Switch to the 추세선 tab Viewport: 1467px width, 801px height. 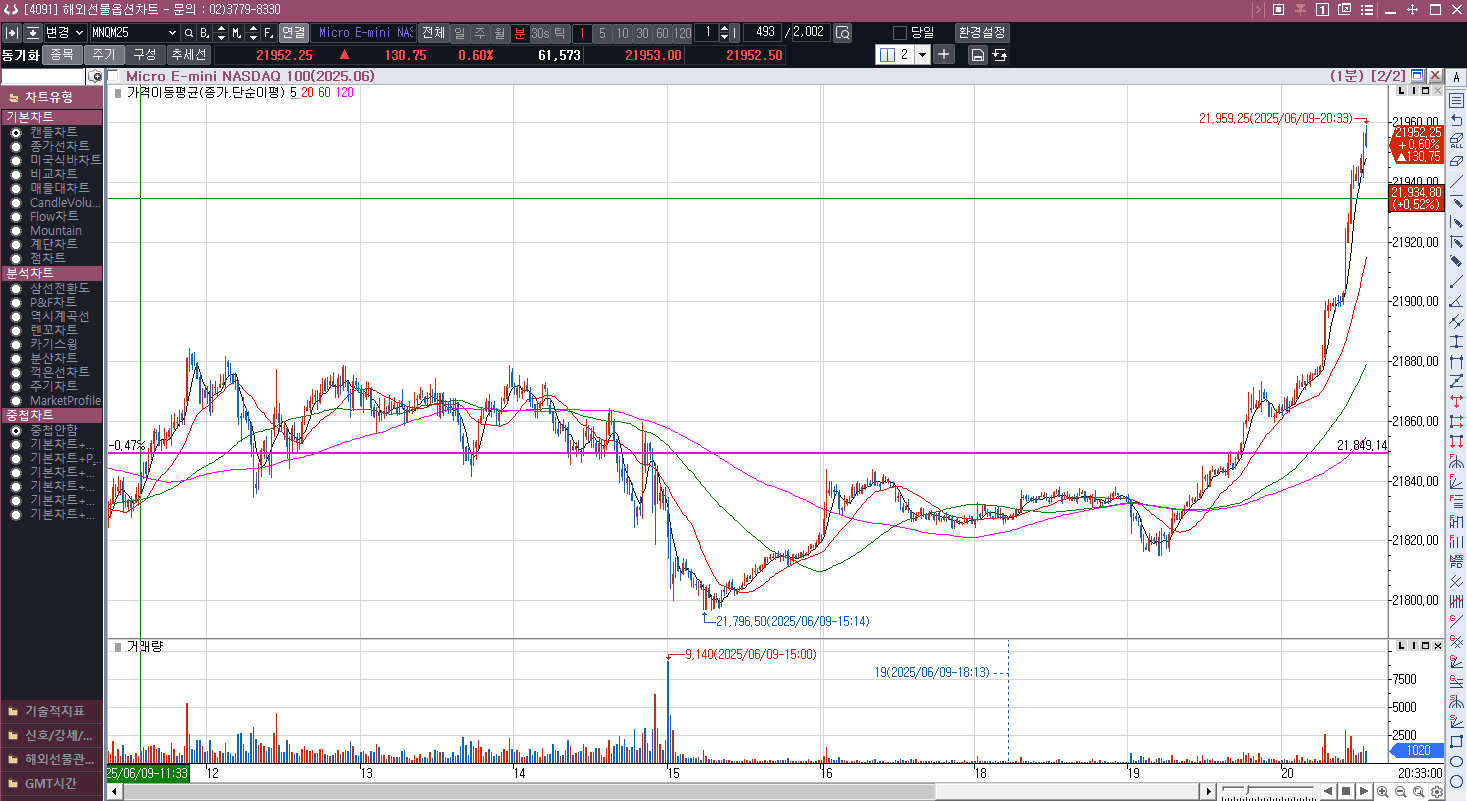click(188, 55)
